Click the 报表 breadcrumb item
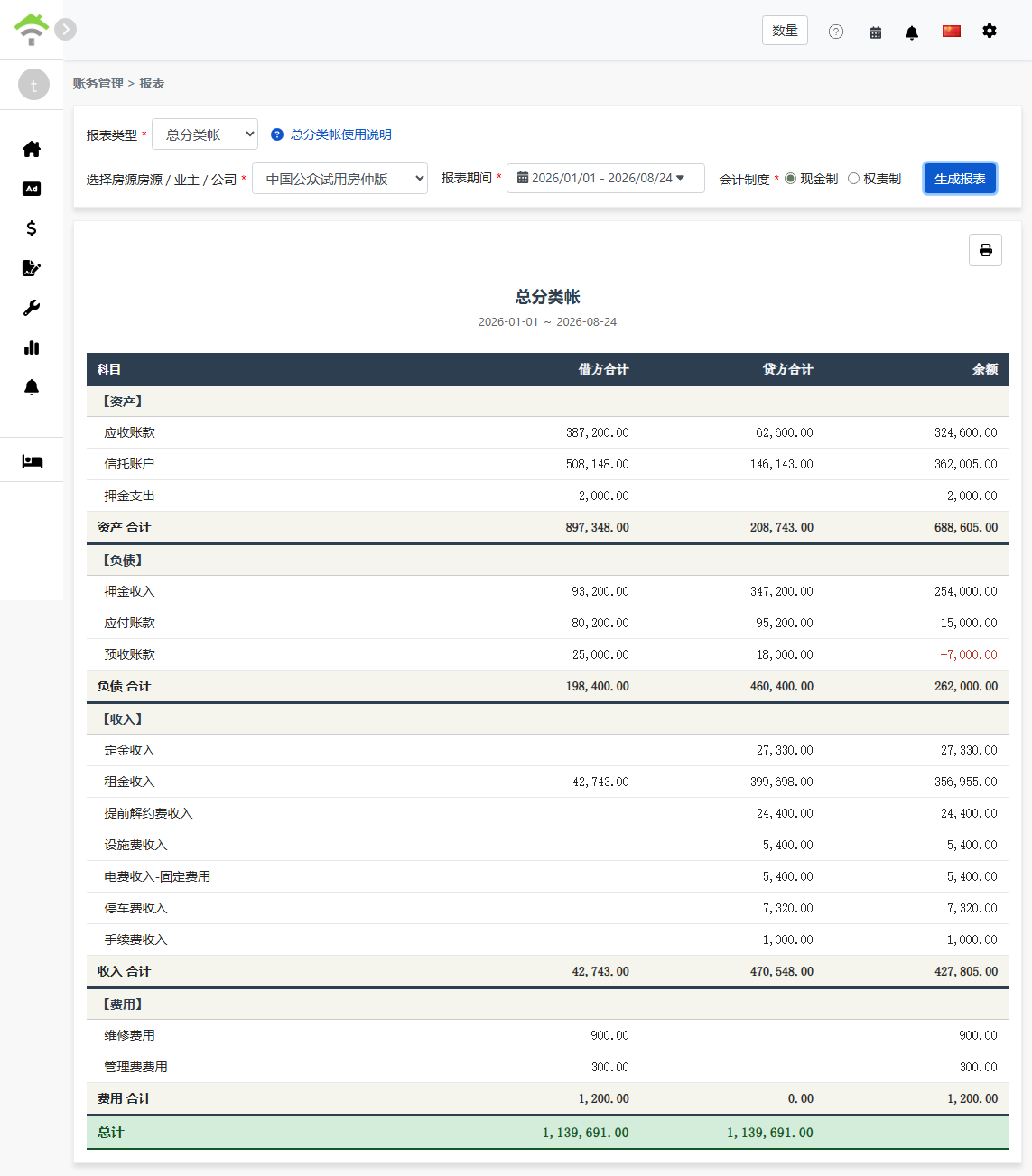Viewport: 1032px width, 1176px height. tap(152, 83)
